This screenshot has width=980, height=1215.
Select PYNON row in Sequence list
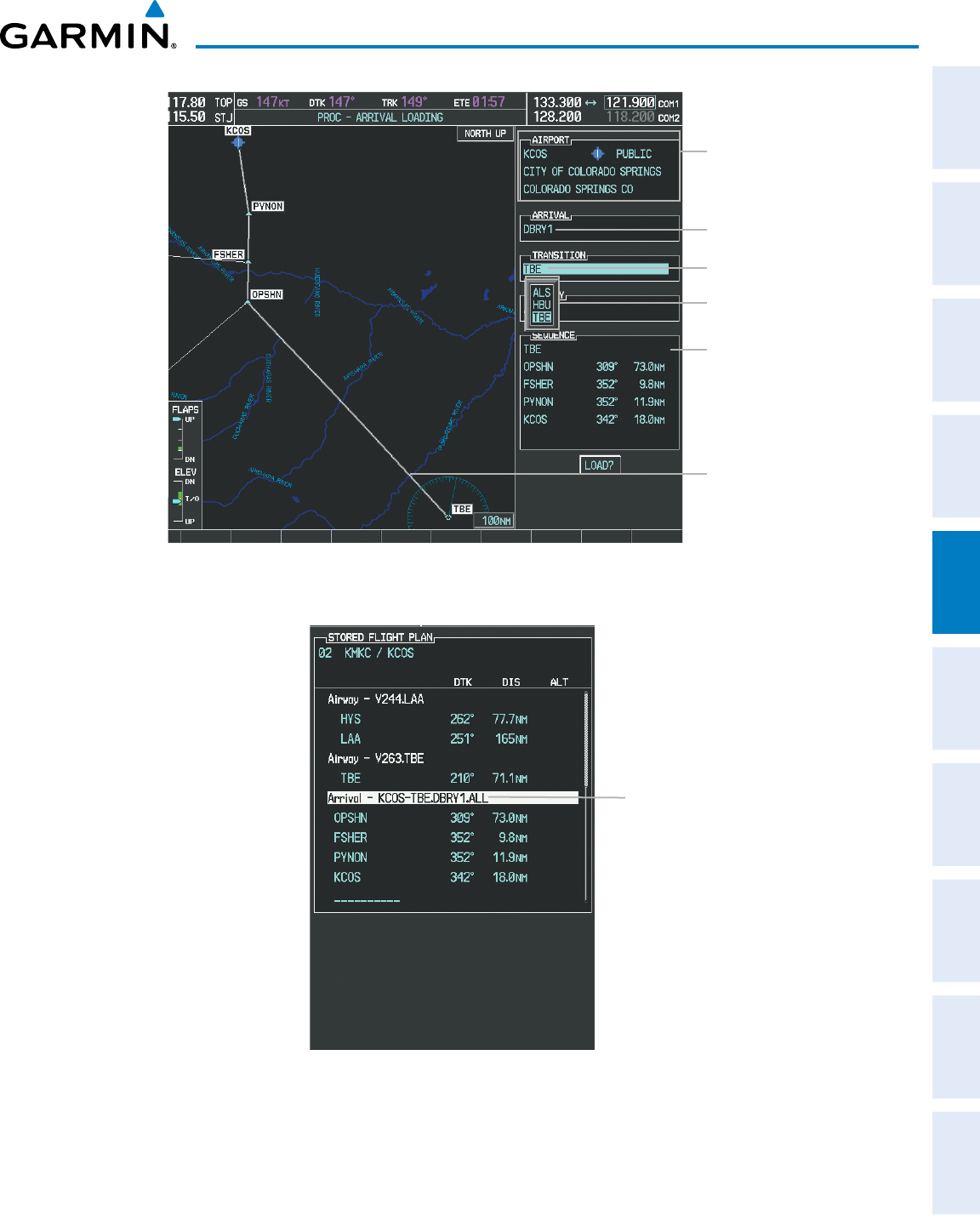coord(595,402)
